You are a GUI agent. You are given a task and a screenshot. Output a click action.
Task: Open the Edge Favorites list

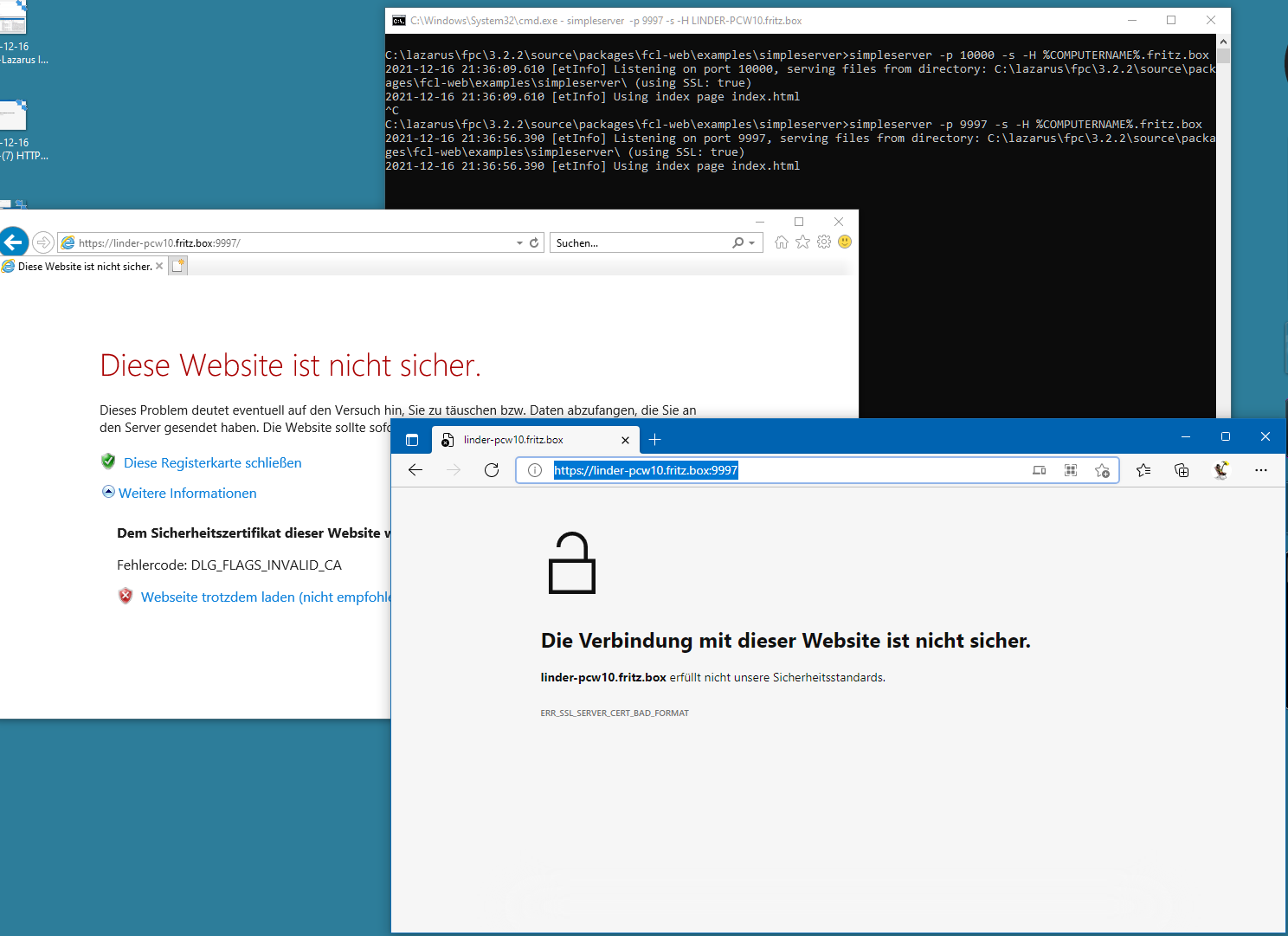pos(1143,470)
